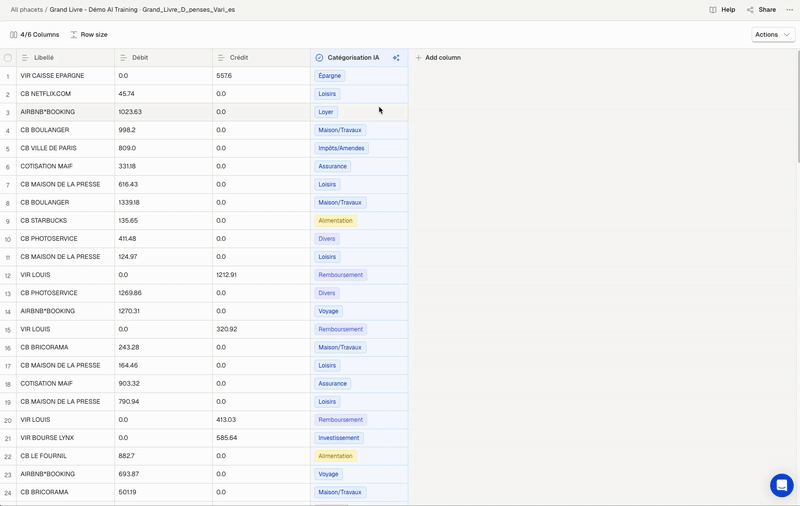Image resolution: width=800 pixels, height=506 pixels.
Task: Click the Loyer tag in row 3
Action: coord(326,112)
